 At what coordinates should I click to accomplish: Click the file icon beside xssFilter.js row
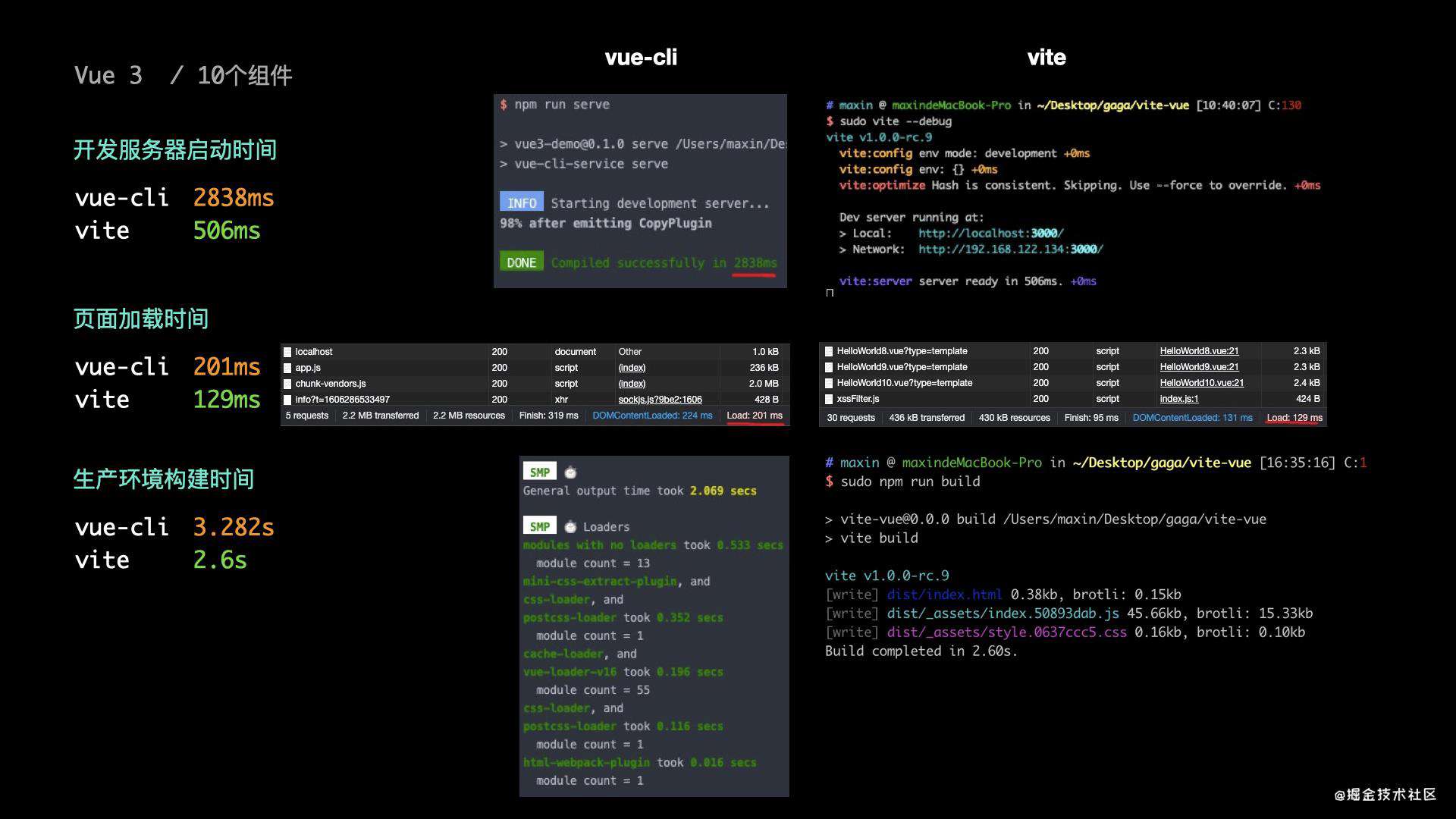829,399
